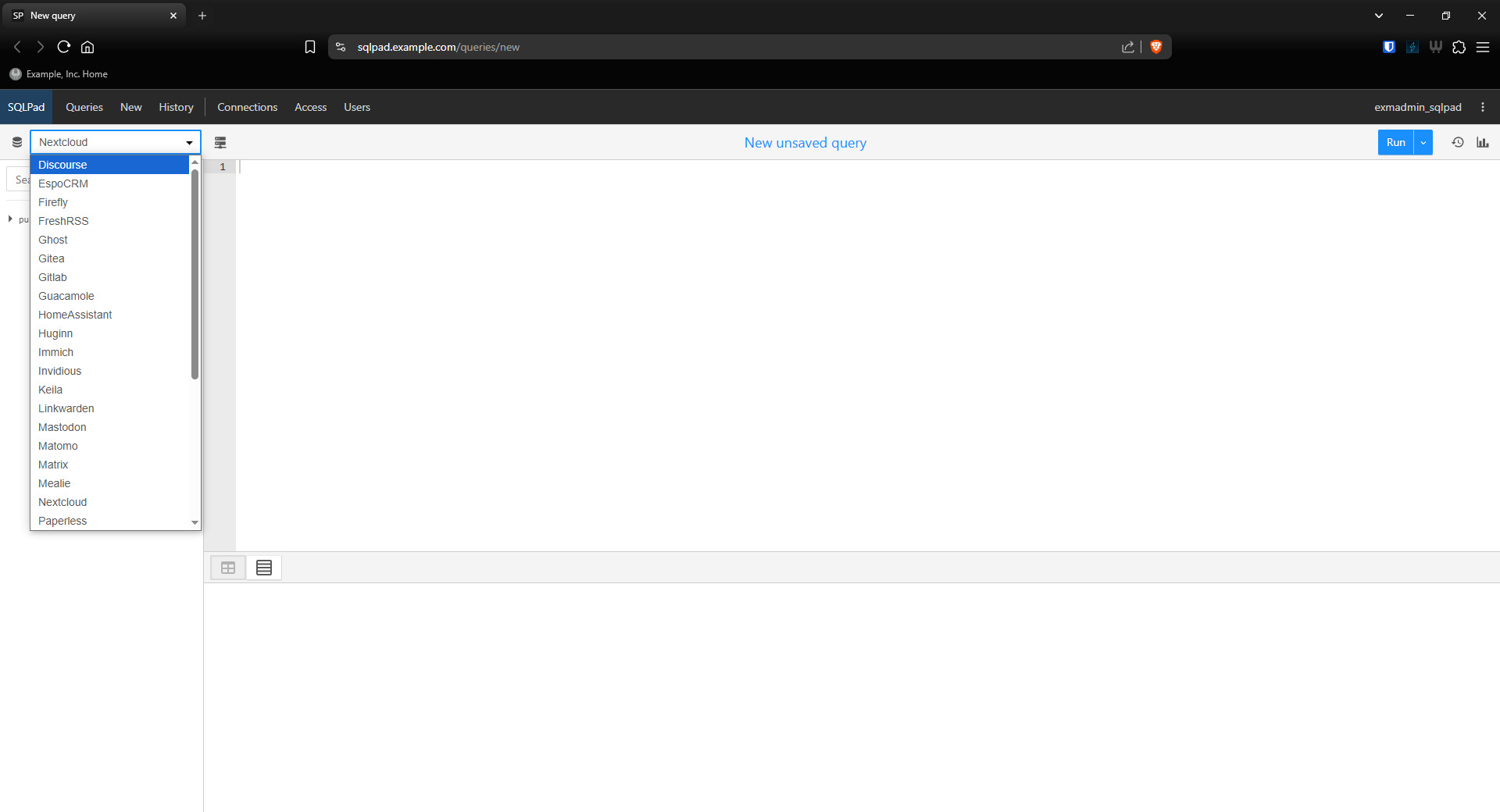The width and height of the screenshot is (1500, 812).
Task: Open Brave Shields icon in address bar
Action: [x=1156, y=47]
